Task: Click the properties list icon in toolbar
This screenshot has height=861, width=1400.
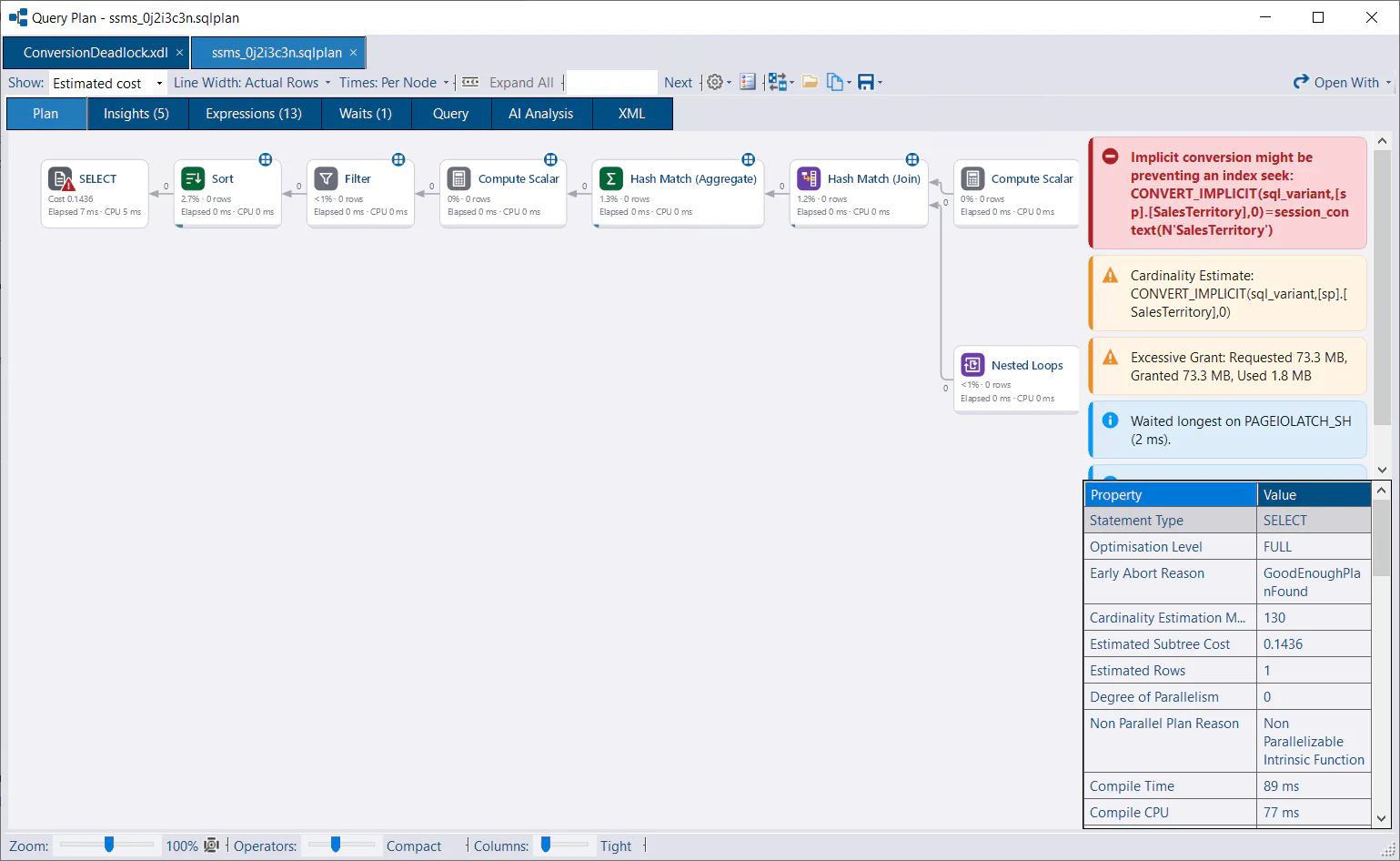Action: point(748,82)
